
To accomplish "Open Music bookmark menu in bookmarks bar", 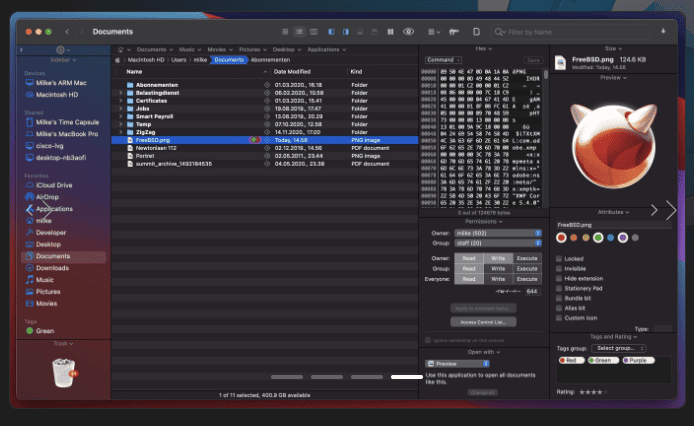I will click(190, 50).
